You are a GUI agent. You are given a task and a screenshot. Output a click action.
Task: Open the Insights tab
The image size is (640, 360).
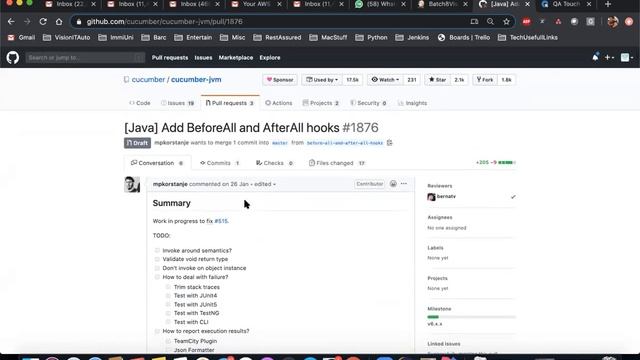(412, 103)
